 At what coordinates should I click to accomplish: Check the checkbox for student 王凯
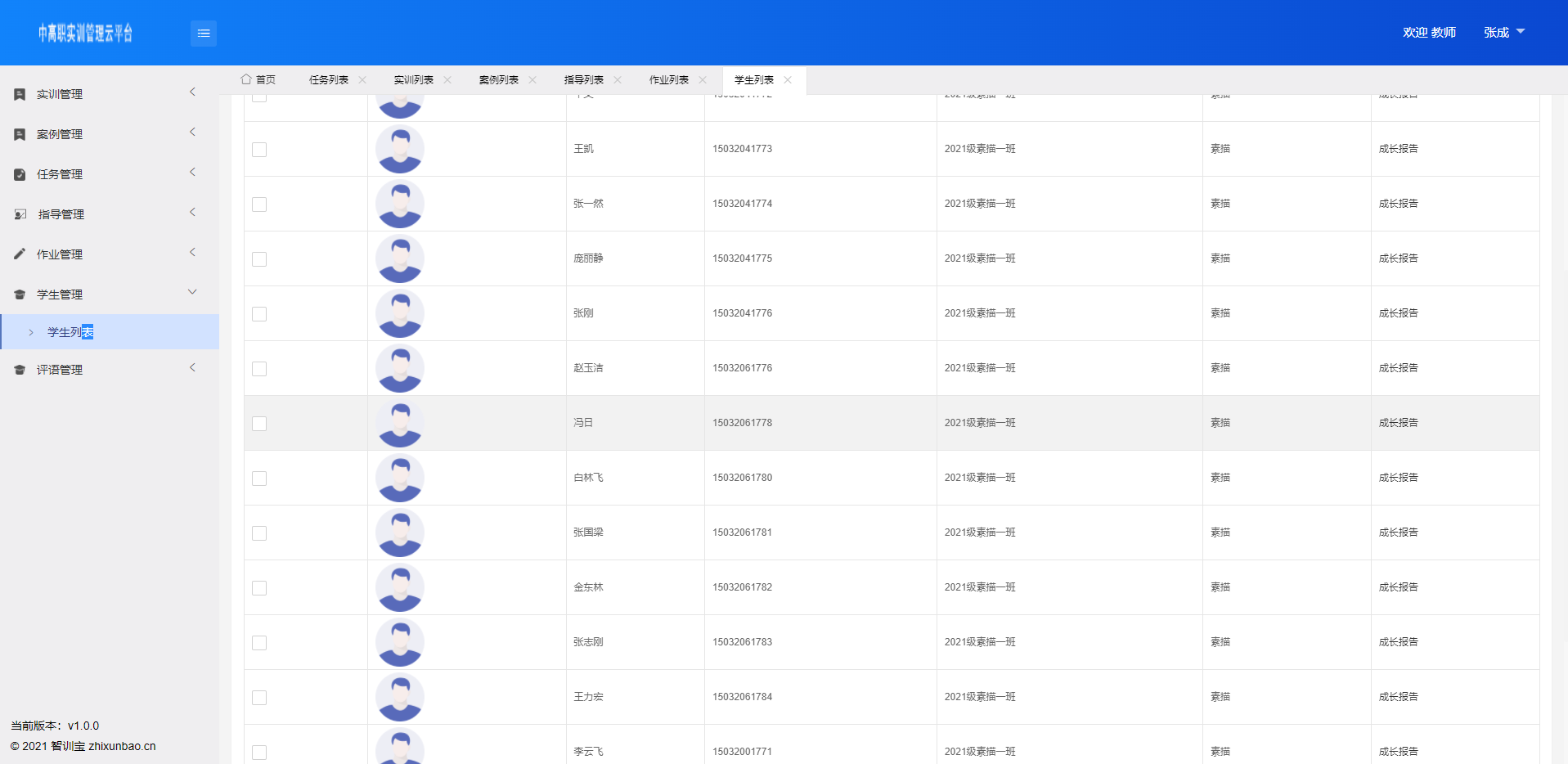click(x=259, y=150)
